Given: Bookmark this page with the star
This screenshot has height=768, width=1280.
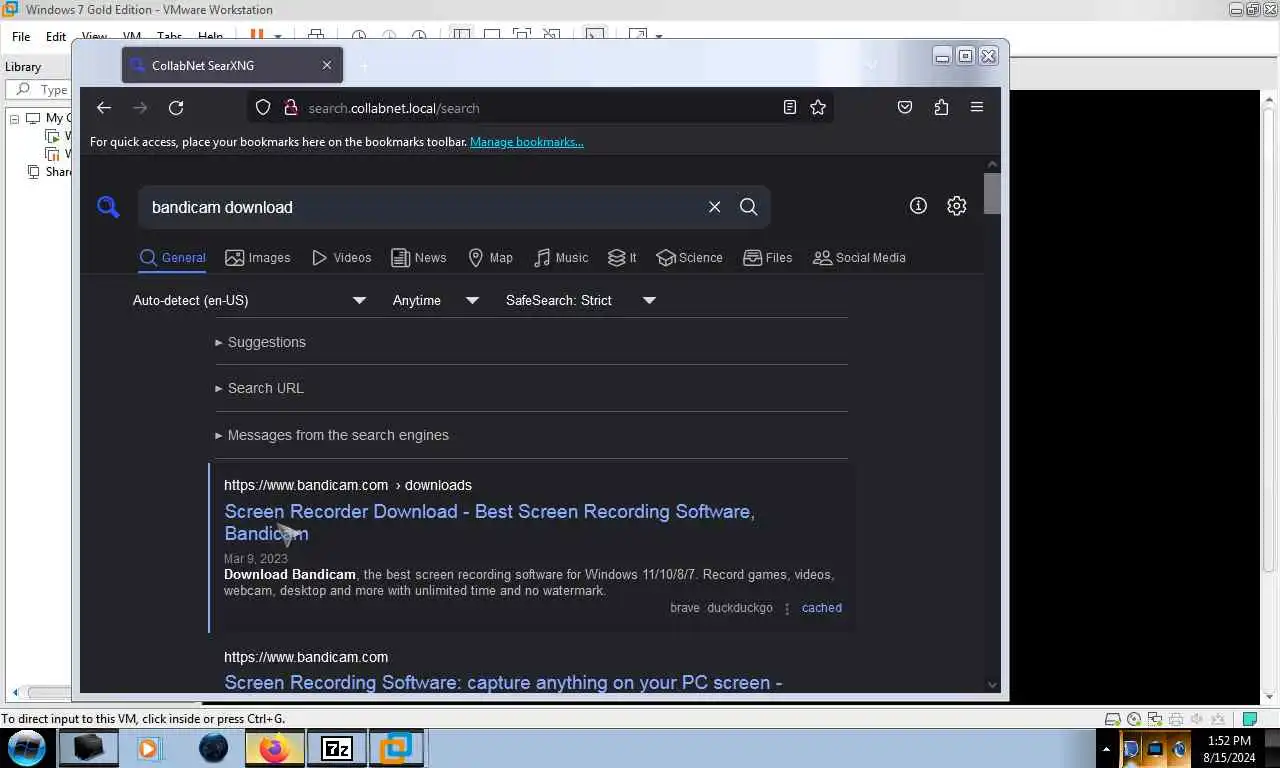Looking at the screenshot, I should (x=818, y=107).
